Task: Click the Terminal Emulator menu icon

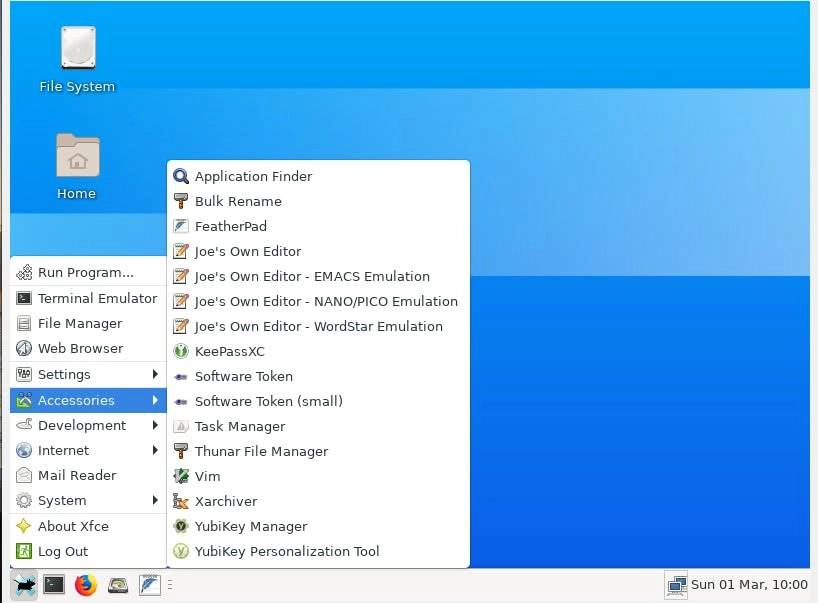Action: pyautogui.click(x=24, y=298)
